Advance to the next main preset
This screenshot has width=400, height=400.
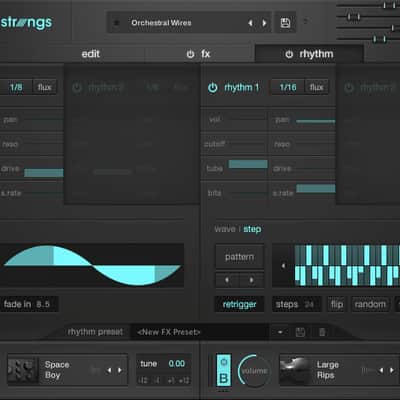tap(264, 23)
